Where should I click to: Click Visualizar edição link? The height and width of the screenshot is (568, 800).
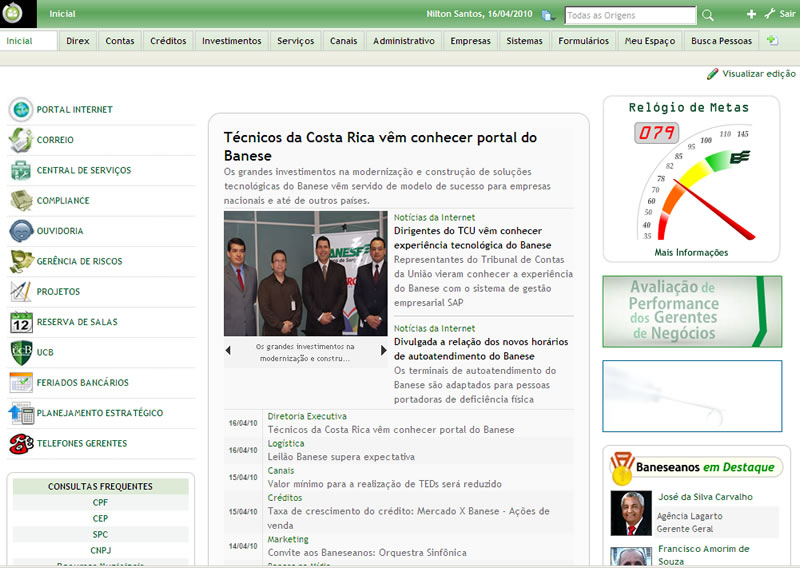click(x=759, y=74)
